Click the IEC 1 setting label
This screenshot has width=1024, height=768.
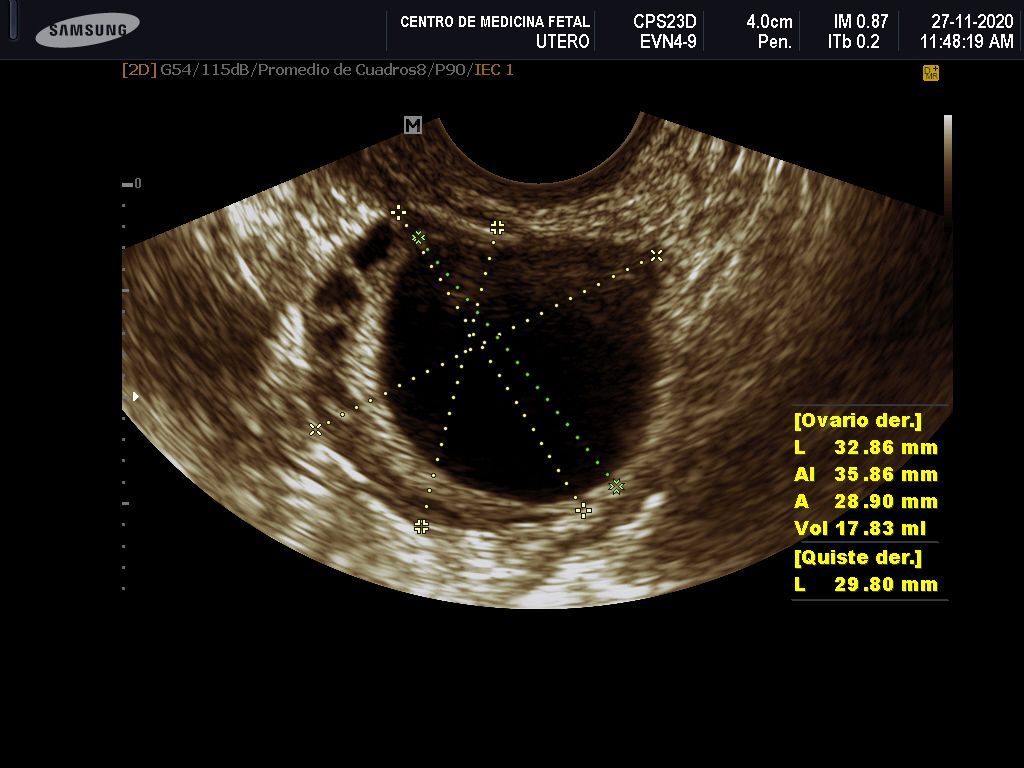point(494,70)
